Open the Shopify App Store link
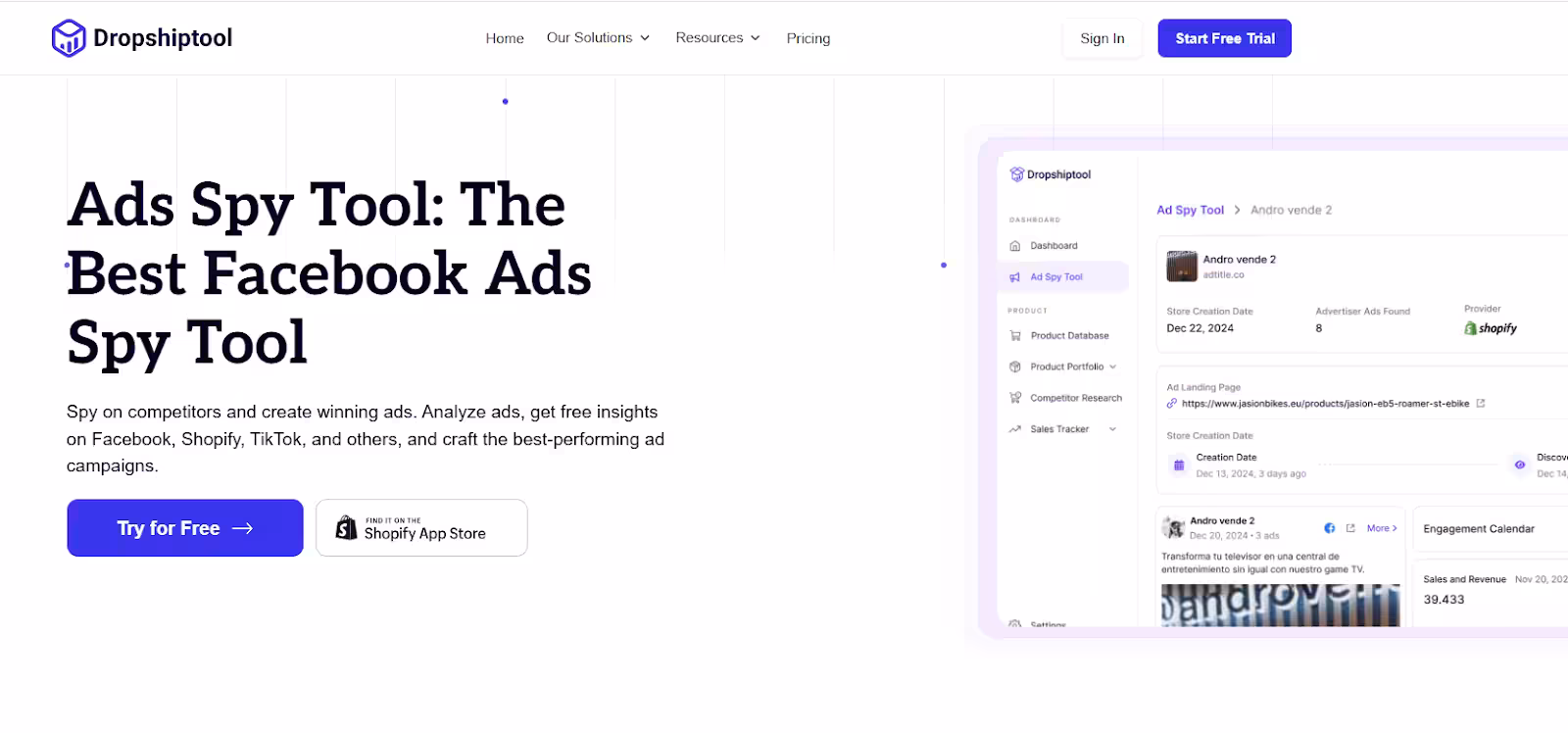Image resolution: width=1568 pixels, height=733 pixels. coord(421,528)
